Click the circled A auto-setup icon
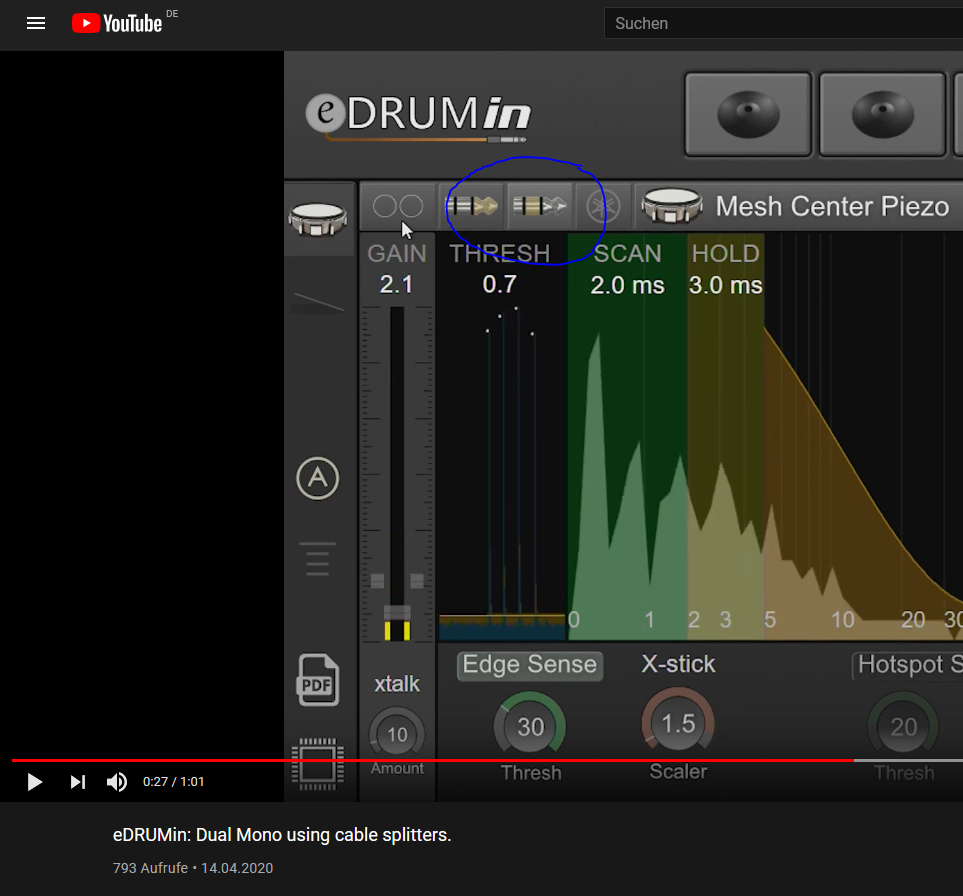The width and height of the screenshot is (963, 896). click(x=318, y=478)
